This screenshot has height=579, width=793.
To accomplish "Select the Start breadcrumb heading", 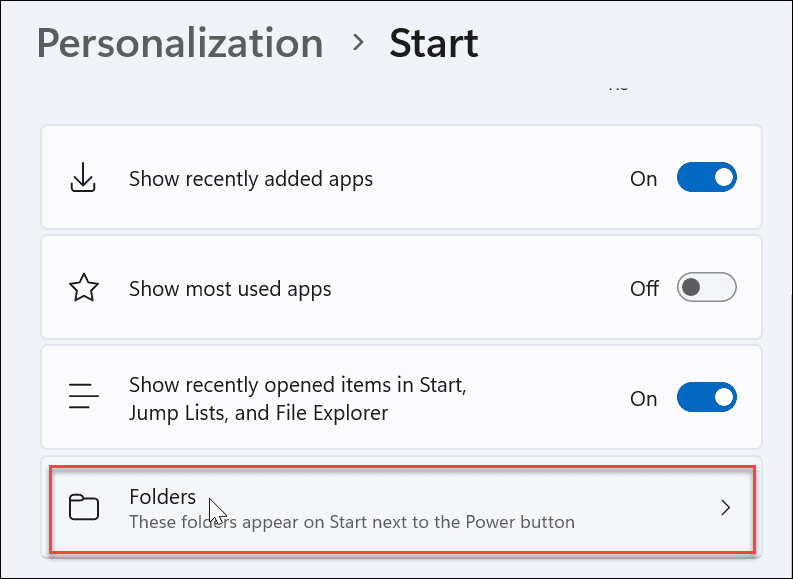I will [433, 44].
